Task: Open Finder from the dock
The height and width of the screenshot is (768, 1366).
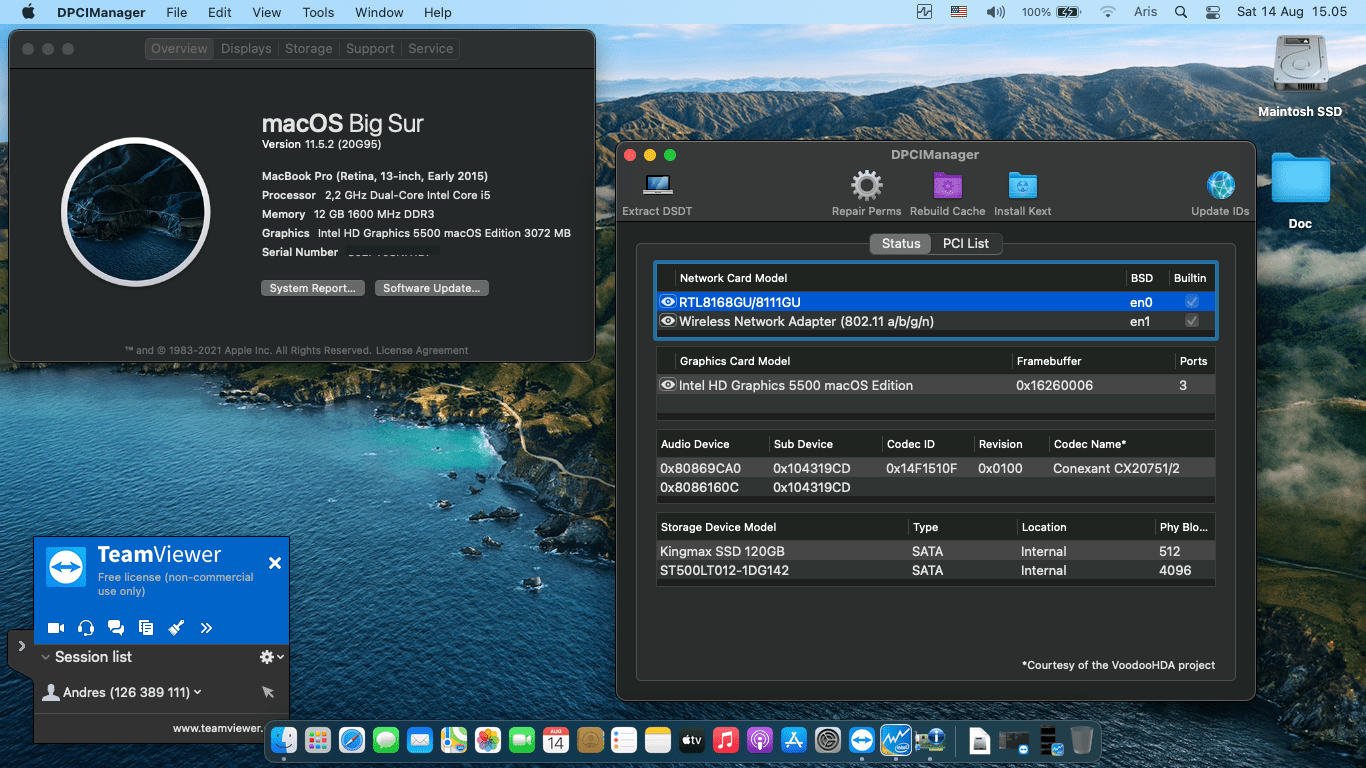Action: pos(286,740)
